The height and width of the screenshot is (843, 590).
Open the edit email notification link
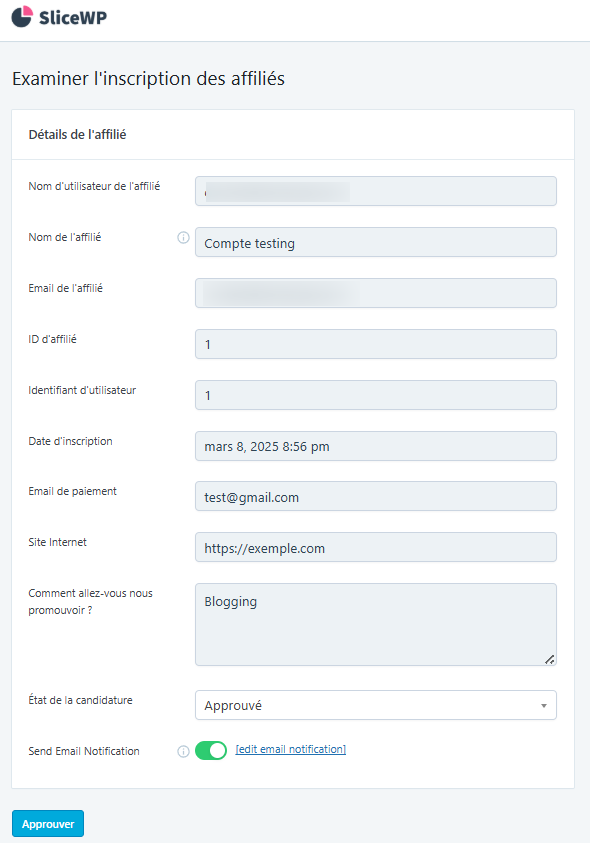[x=290, y=749]
